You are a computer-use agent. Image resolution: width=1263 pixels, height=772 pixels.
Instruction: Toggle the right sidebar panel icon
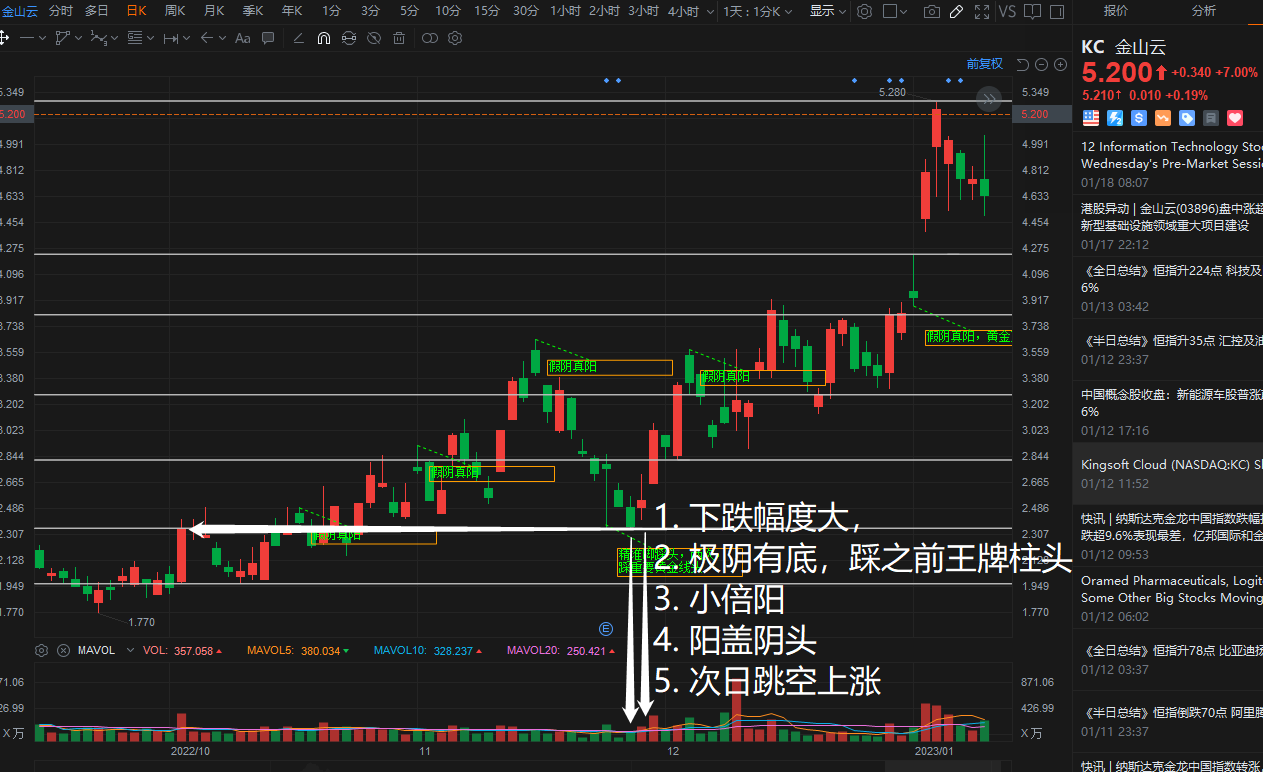(1056, 11)
